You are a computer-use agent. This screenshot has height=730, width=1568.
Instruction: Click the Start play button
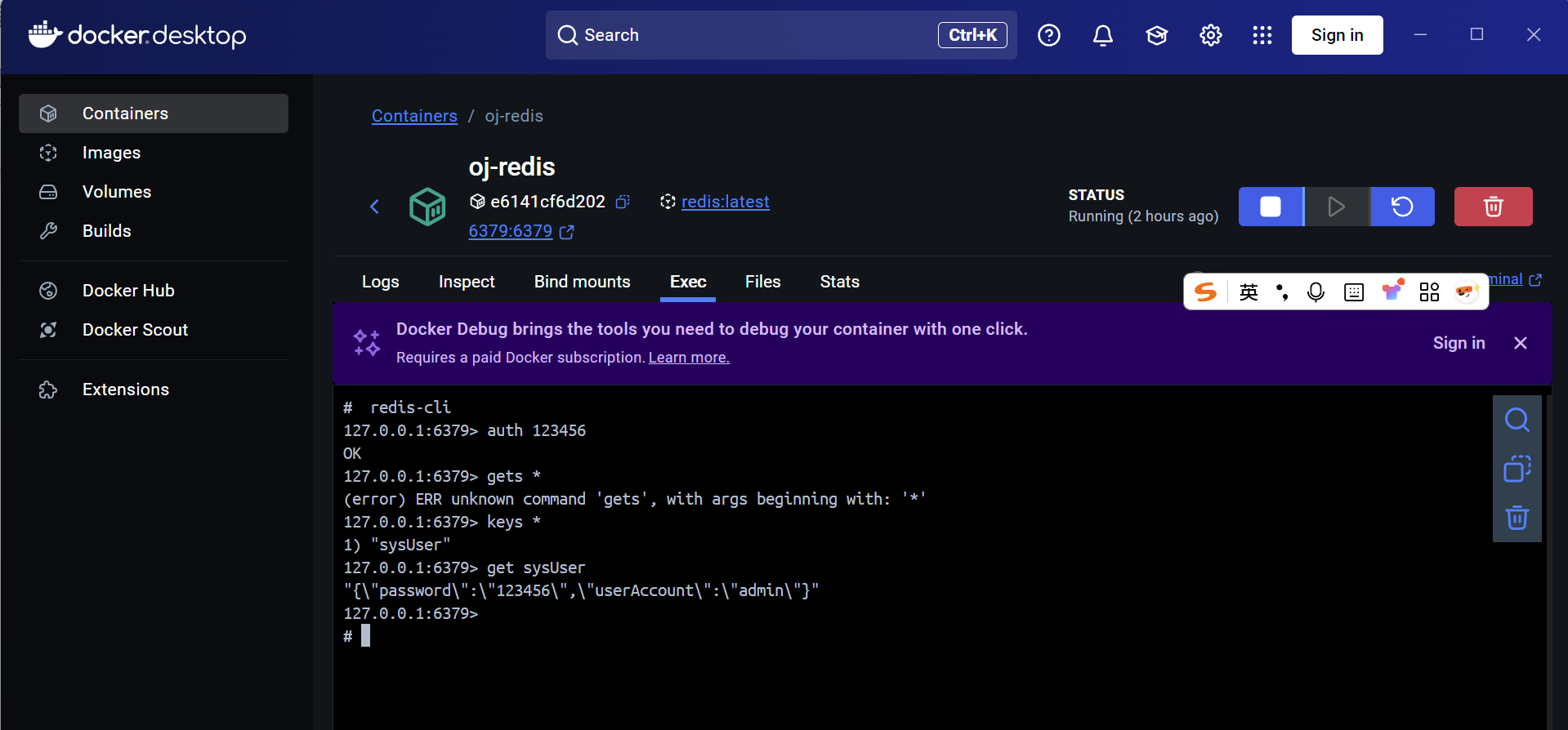pos(1337,207)
